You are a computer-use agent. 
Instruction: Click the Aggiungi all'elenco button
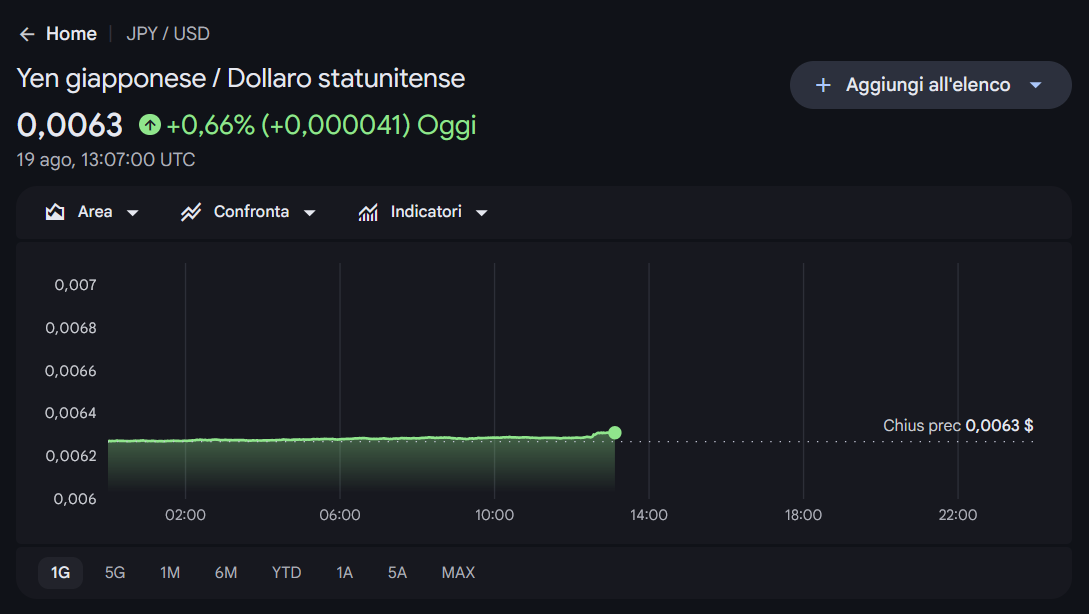(x=931, y=85)
